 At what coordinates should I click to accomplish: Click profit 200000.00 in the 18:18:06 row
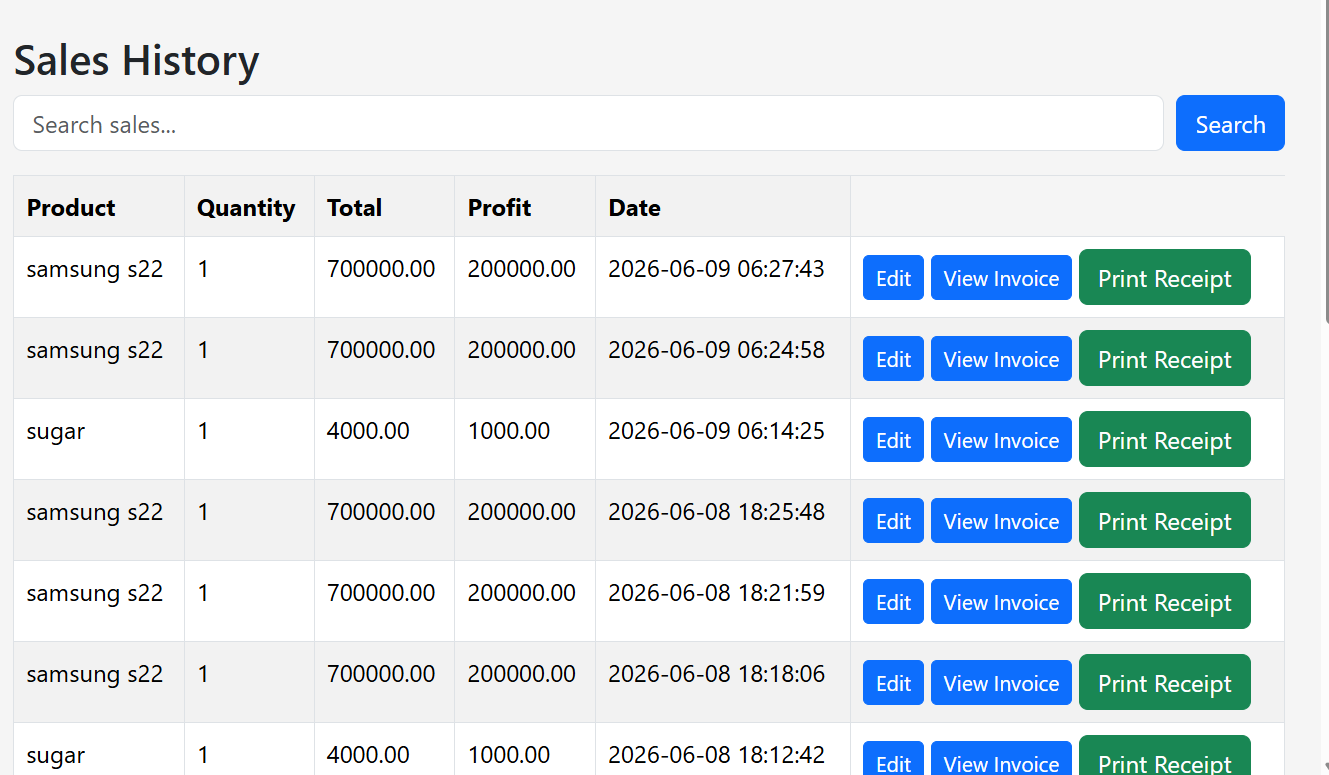(522, 674)
